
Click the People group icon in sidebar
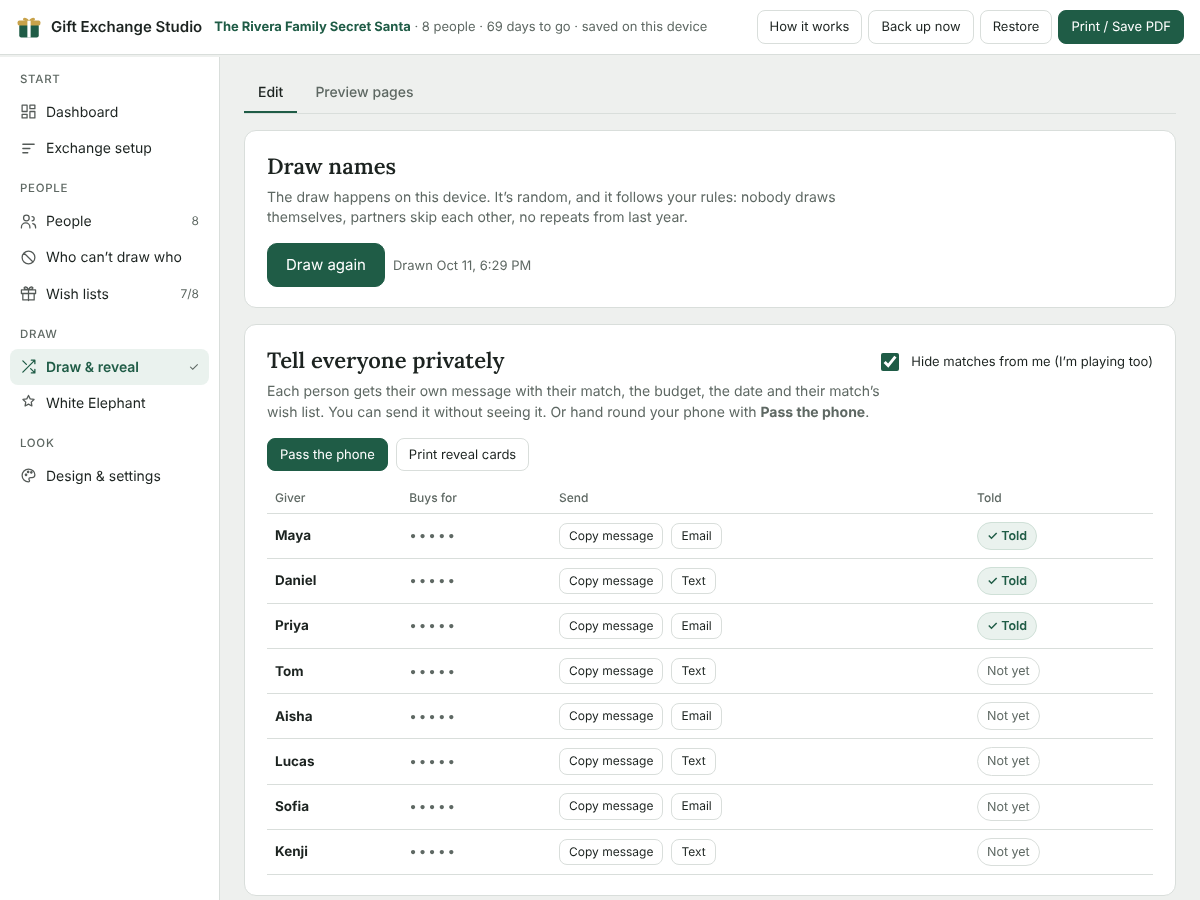point(28,221)
